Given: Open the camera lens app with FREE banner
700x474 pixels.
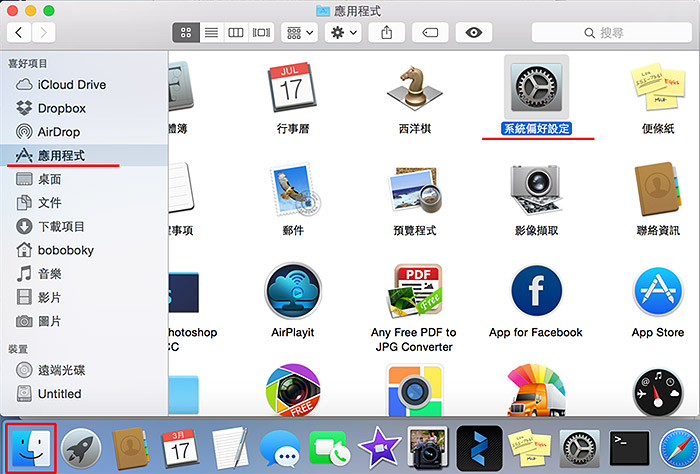Looking at the screenshot, I should (293, 390).
